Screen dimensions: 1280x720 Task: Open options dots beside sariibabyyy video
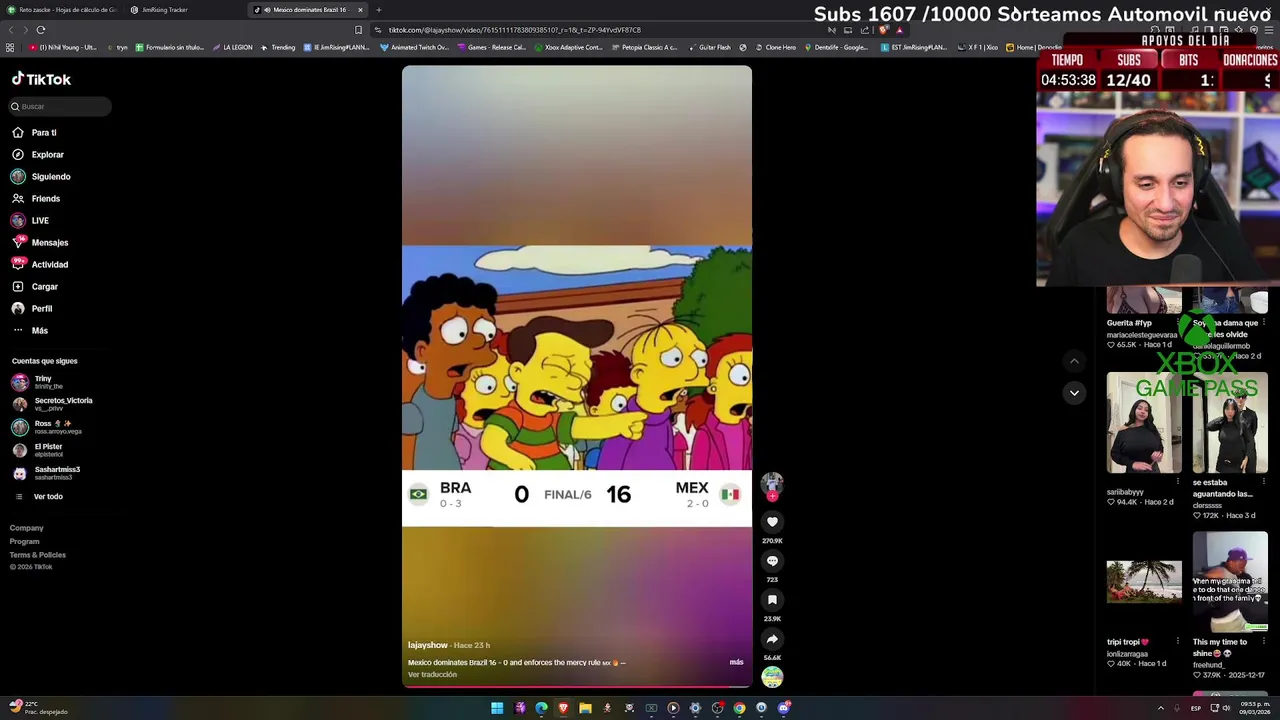[1178, 482]
